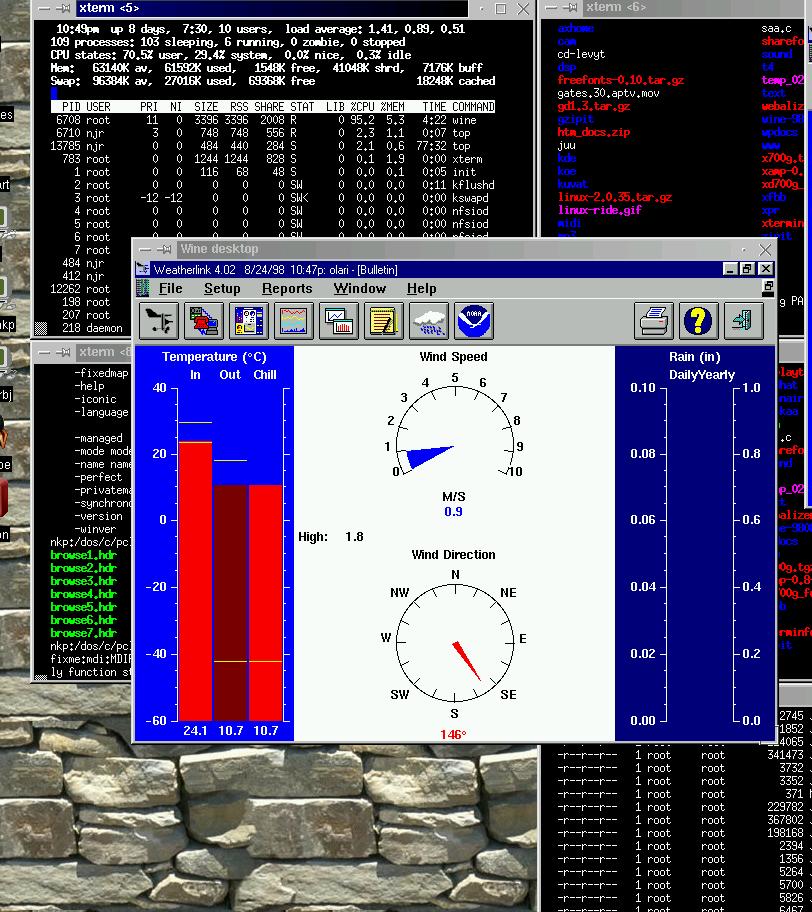The width and height of the screenshot is (812, 912).
Task: Select the wine process row in top
Action: (273, 120)
